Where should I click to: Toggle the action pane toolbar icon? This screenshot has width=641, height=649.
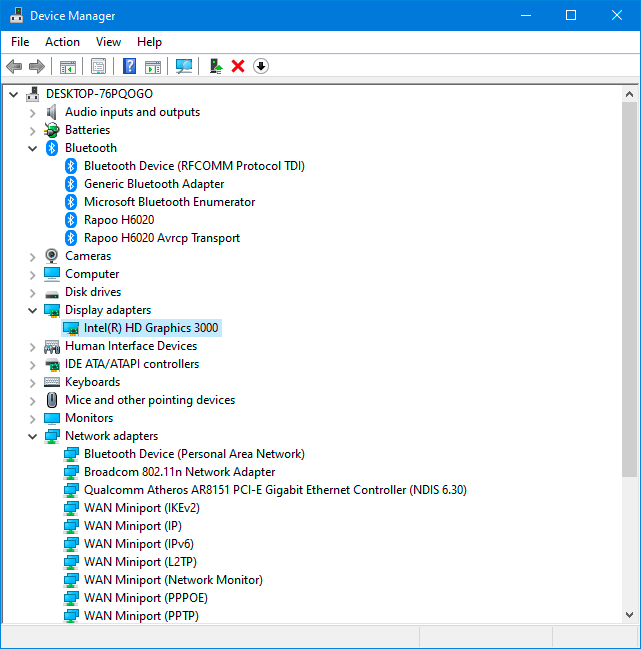coord(153,66)
